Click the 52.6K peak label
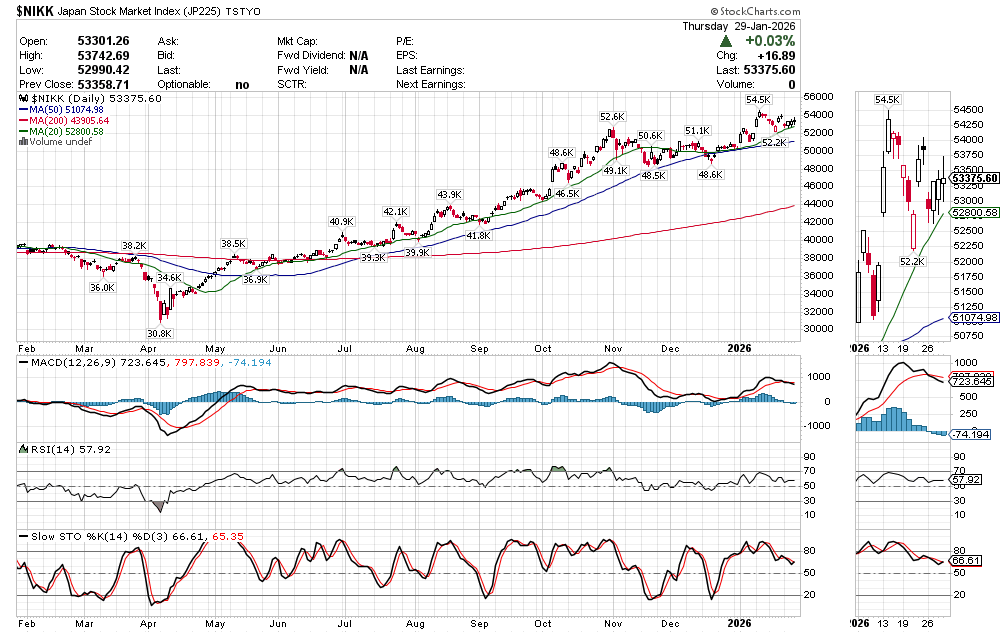This screenshot has width=1000, height=633. (x=612, y=117)
